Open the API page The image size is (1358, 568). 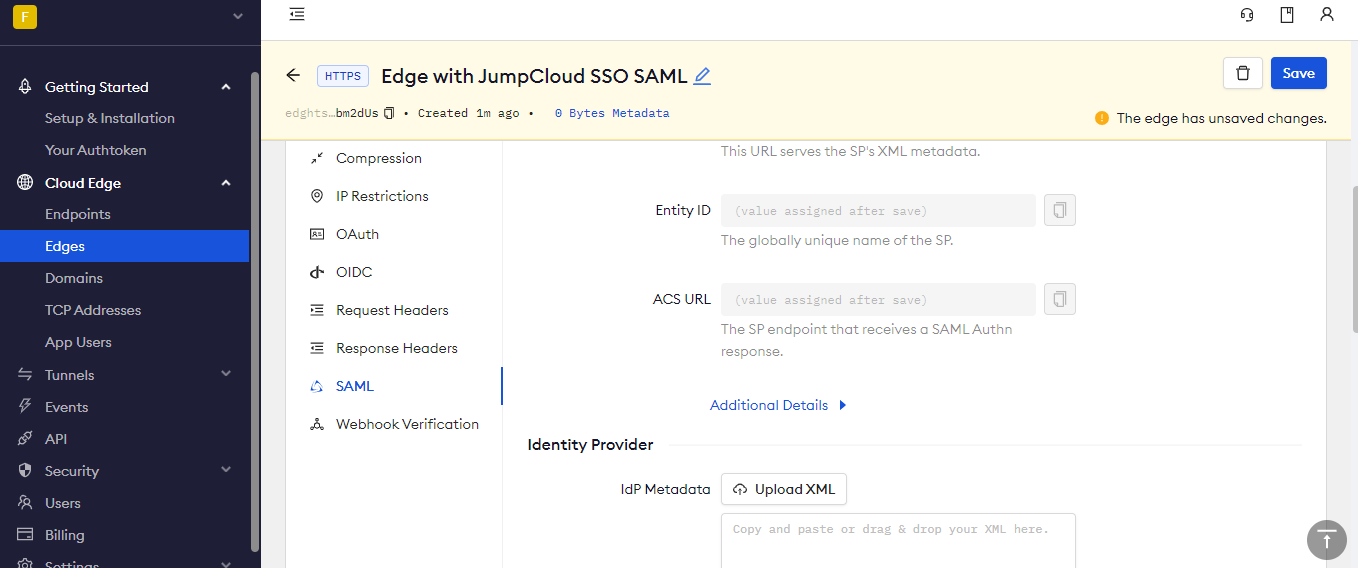pyautogui.click(x=56, y=439)
